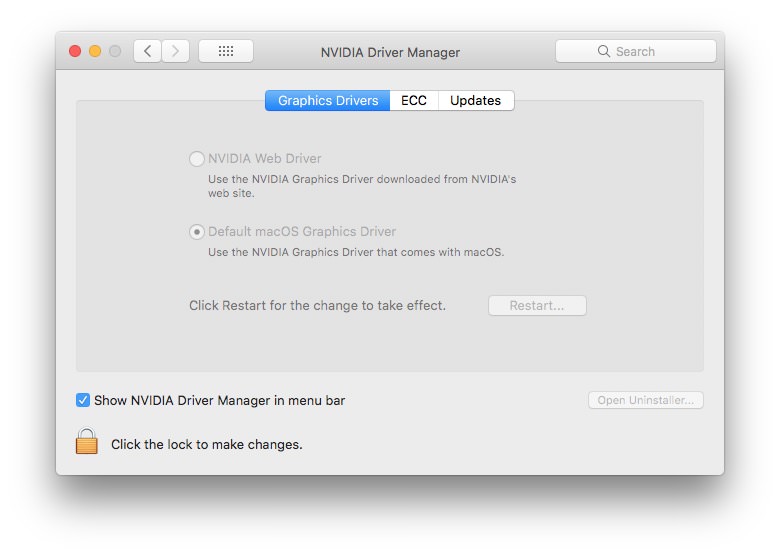This screenshot has height=555, width=780.
Task: Click the NVIDIA Driver Manager window title
Action: tap(390, 52)
